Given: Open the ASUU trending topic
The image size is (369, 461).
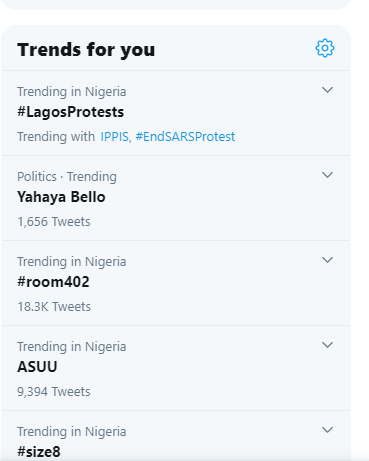Looking at the screenshot, I should [x=37, y=367].
